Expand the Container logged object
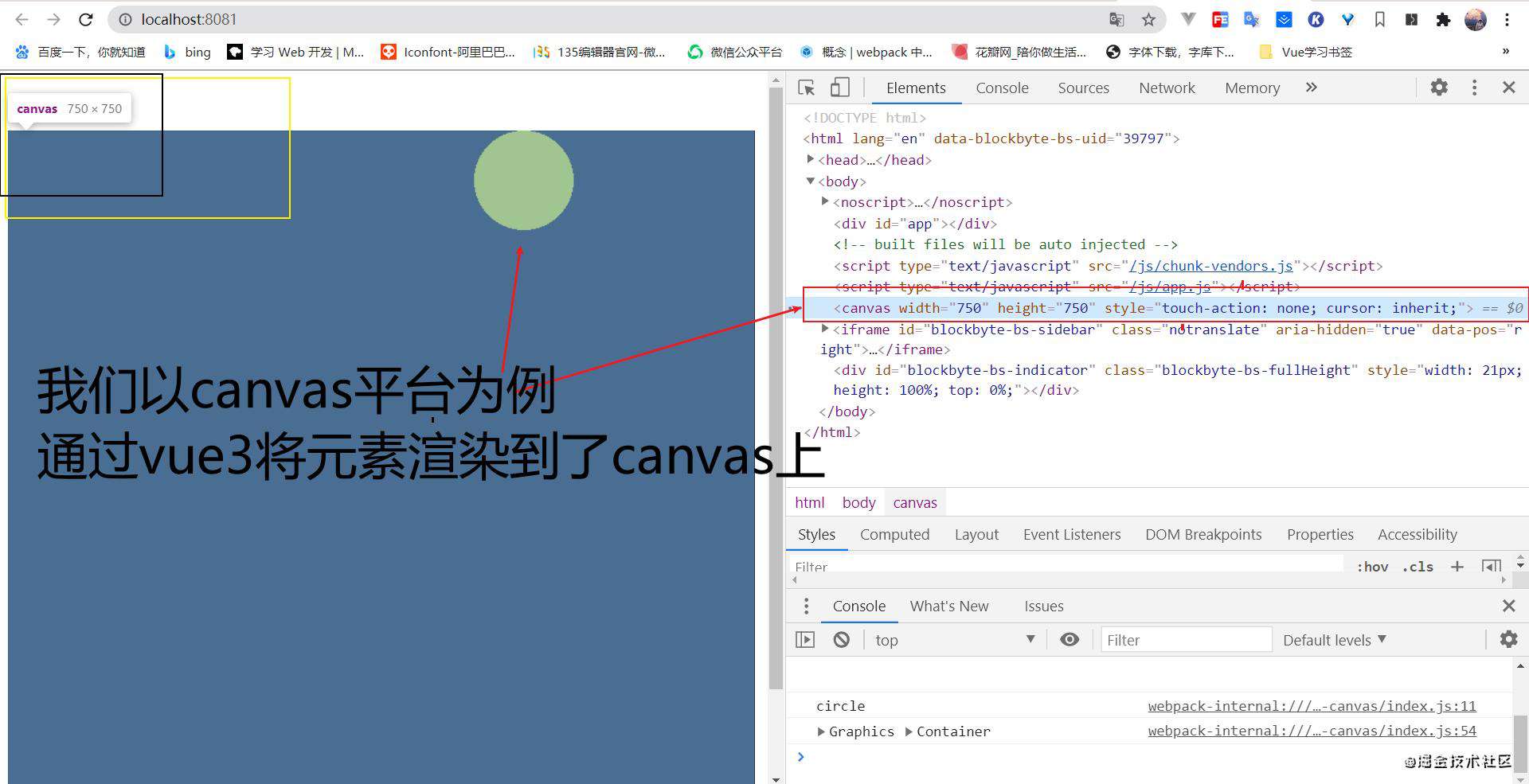The height and width of the screenshot is (784, 1529). [x=909, y=731]
